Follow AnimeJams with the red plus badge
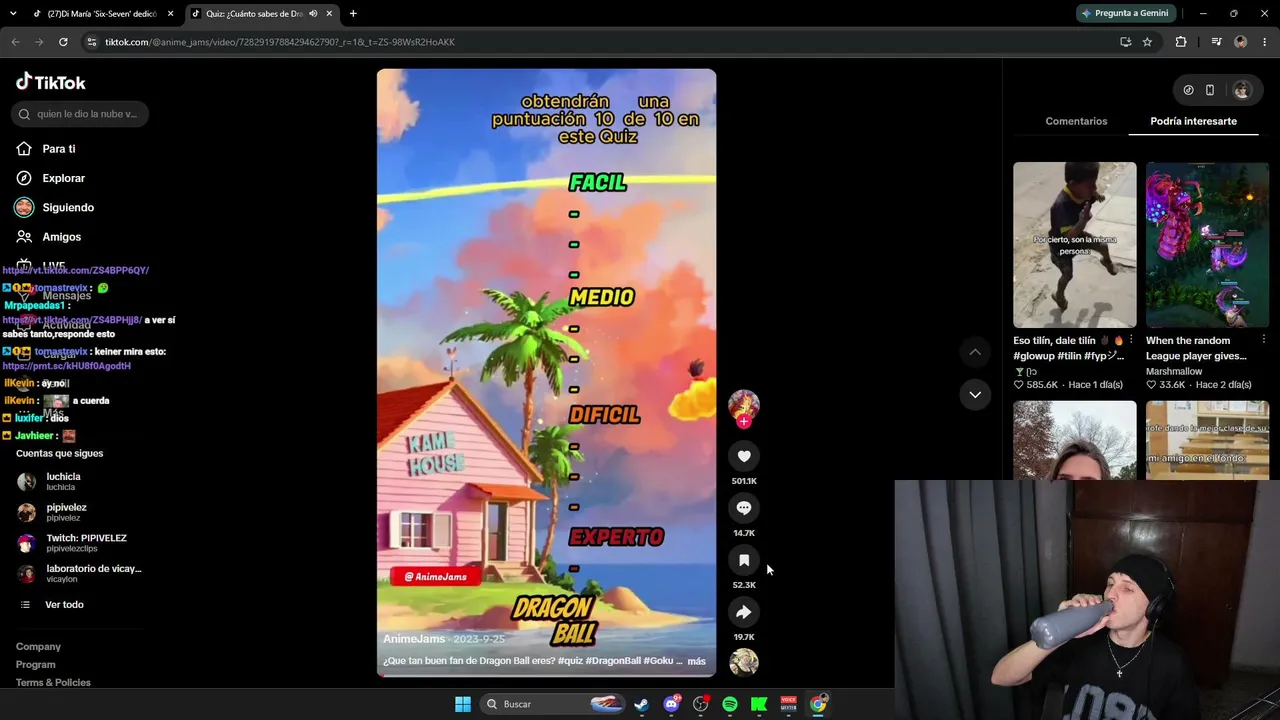The image size is (1280, 720). 743,421
